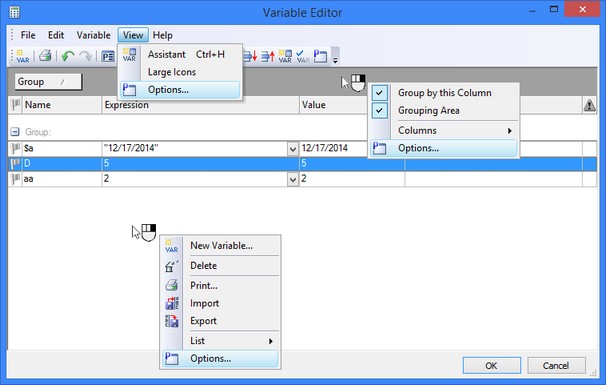Toggle the flag on row $a
The image size is (606, 385).
click(15, 148)
